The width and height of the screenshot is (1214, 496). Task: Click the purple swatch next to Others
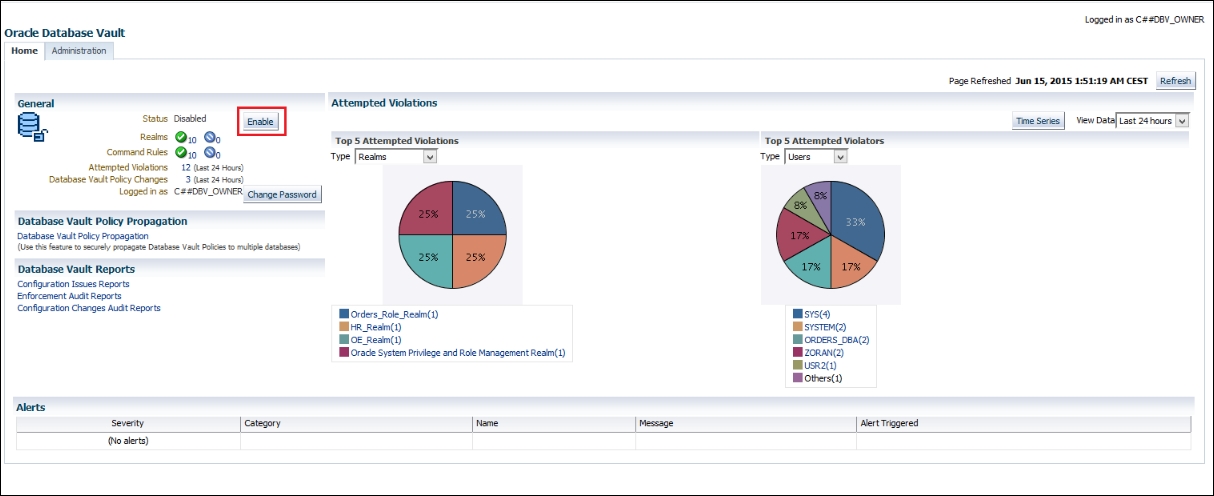tap(797, 378)
